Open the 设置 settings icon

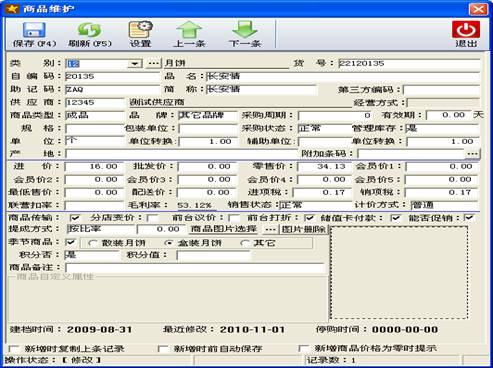pyautogui.click(x=140, y=30)
